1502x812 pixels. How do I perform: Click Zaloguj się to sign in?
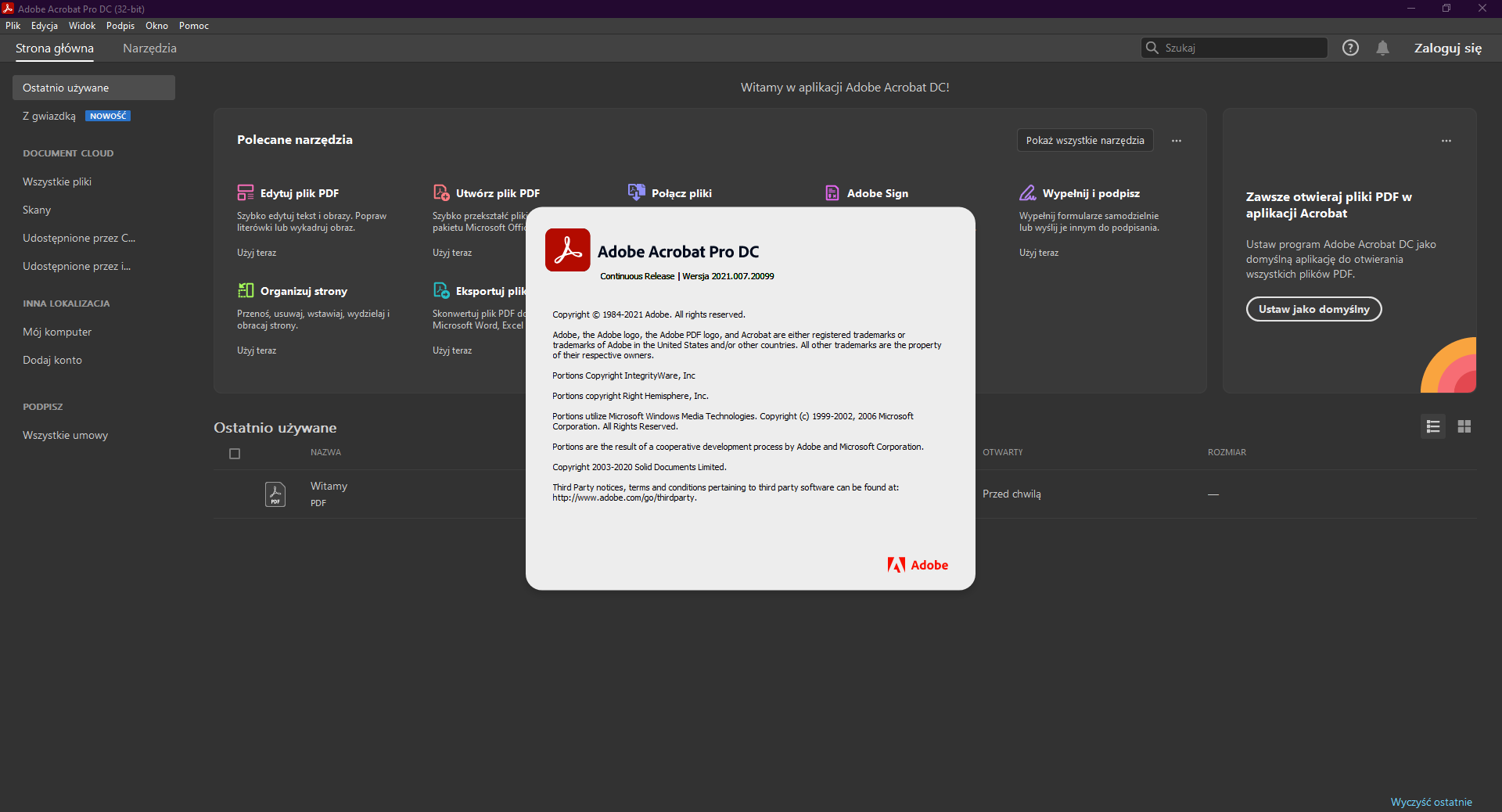(x=1448, y=48)
